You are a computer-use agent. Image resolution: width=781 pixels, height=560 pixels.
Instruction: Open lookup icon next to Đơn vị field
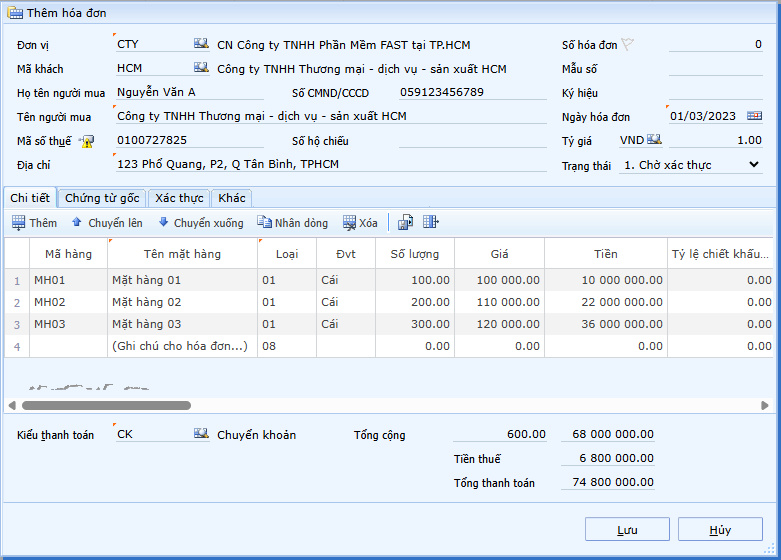(201, 45)
